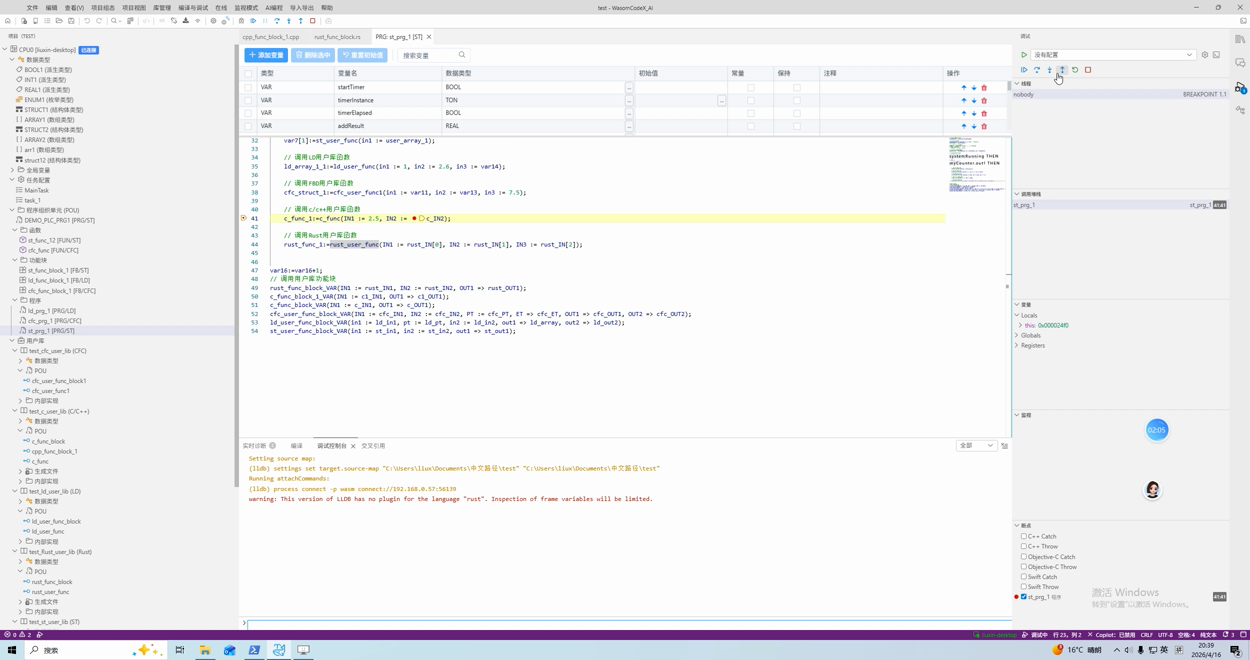Viewport: 1250px width, 660px height.
Task: Open the 没有配置 configuration dropdown
Action: click(x=1113, y=55)
